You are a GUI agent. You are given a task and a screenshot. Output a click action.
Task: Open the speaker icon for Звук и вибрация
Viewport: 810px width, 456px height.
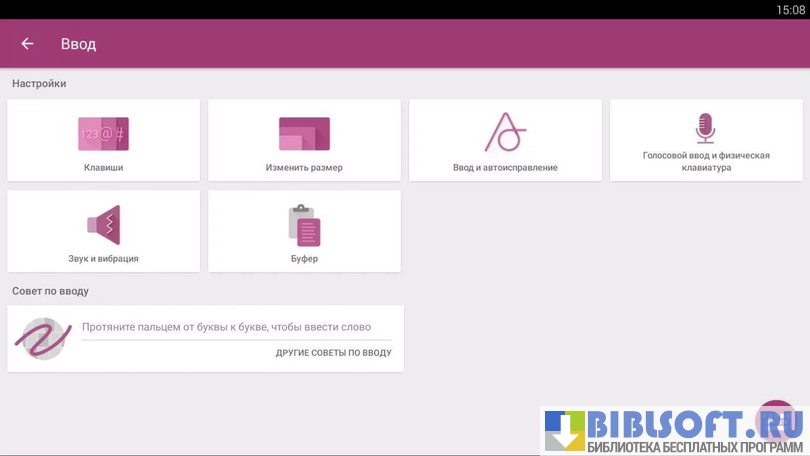click(104, 225)
